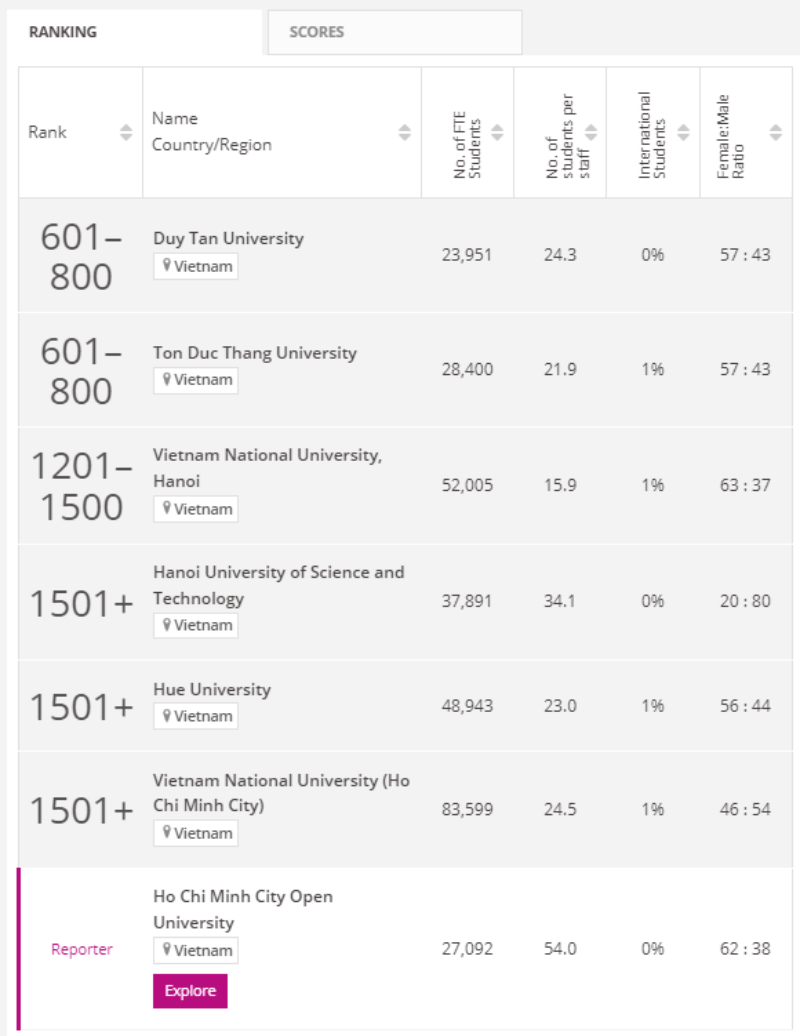
Task: Sort by No. of FTE Students arrows
Action: point(497,132)
